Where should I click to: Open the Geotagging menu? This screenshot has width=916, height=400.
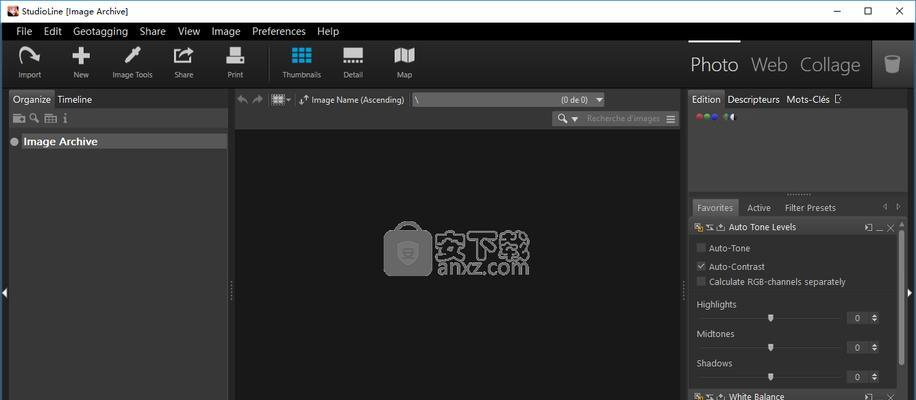pos(100,32)
